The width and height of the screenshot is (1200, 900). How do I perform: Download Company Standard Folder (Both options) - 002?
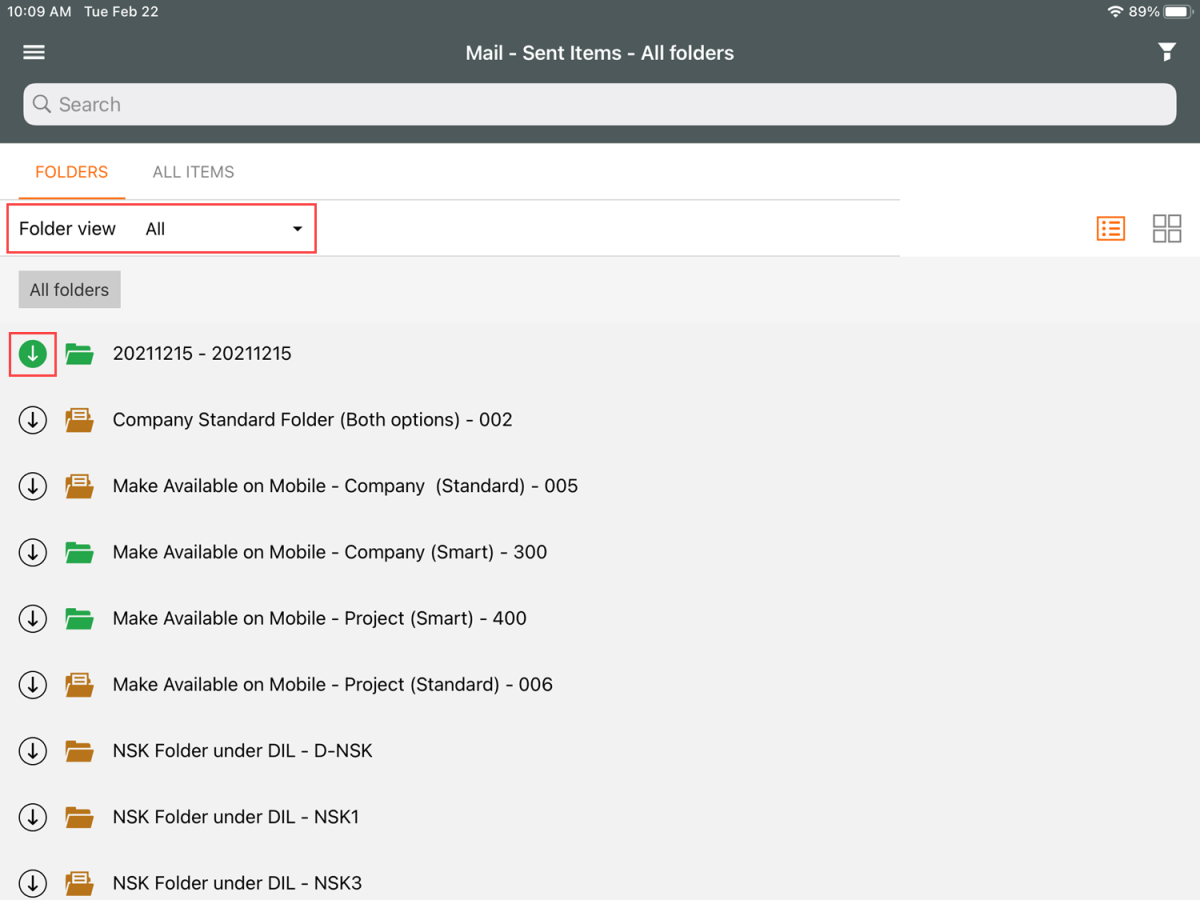point(33,420)
